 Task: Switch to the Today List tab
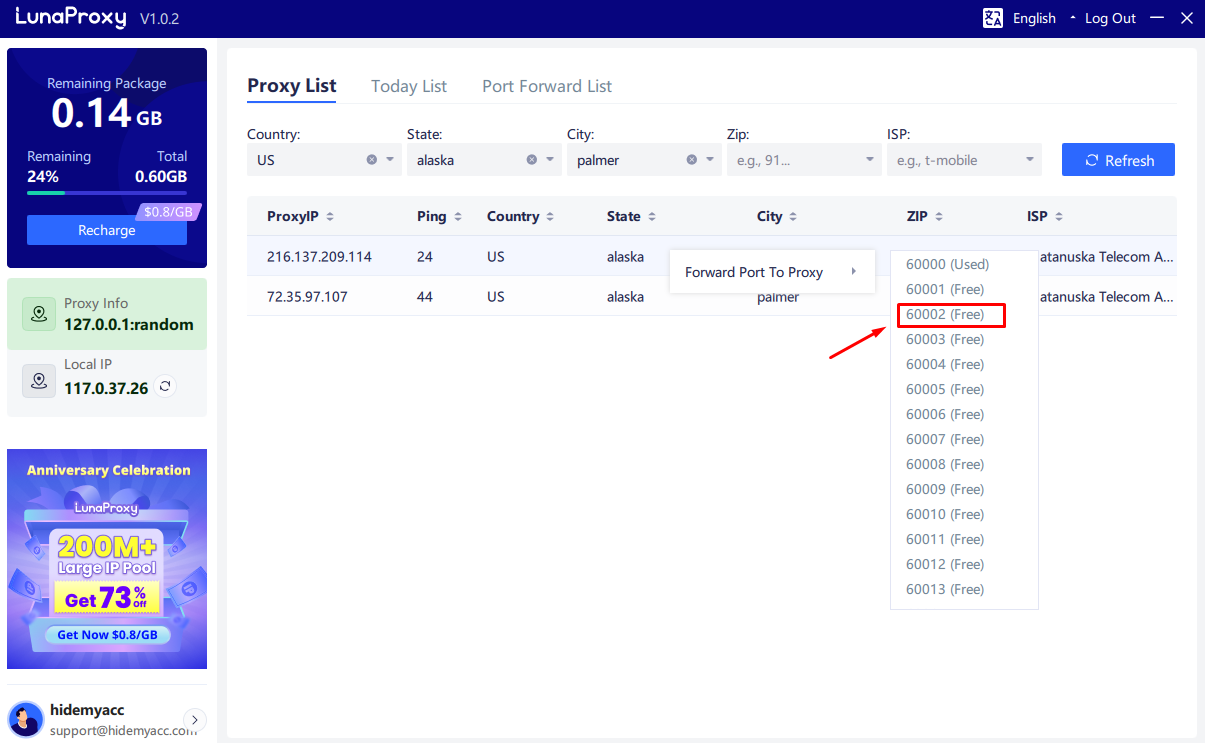[408, 86]
